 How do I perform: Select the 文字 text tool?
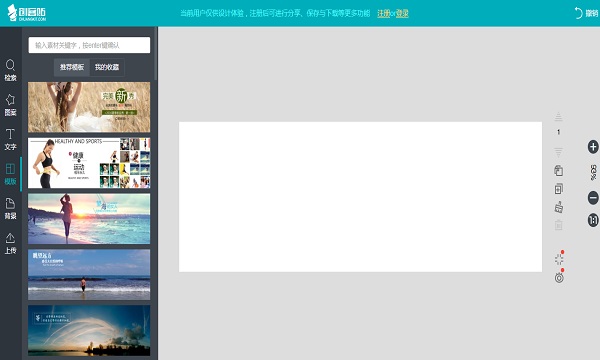[x=10, y=139]
